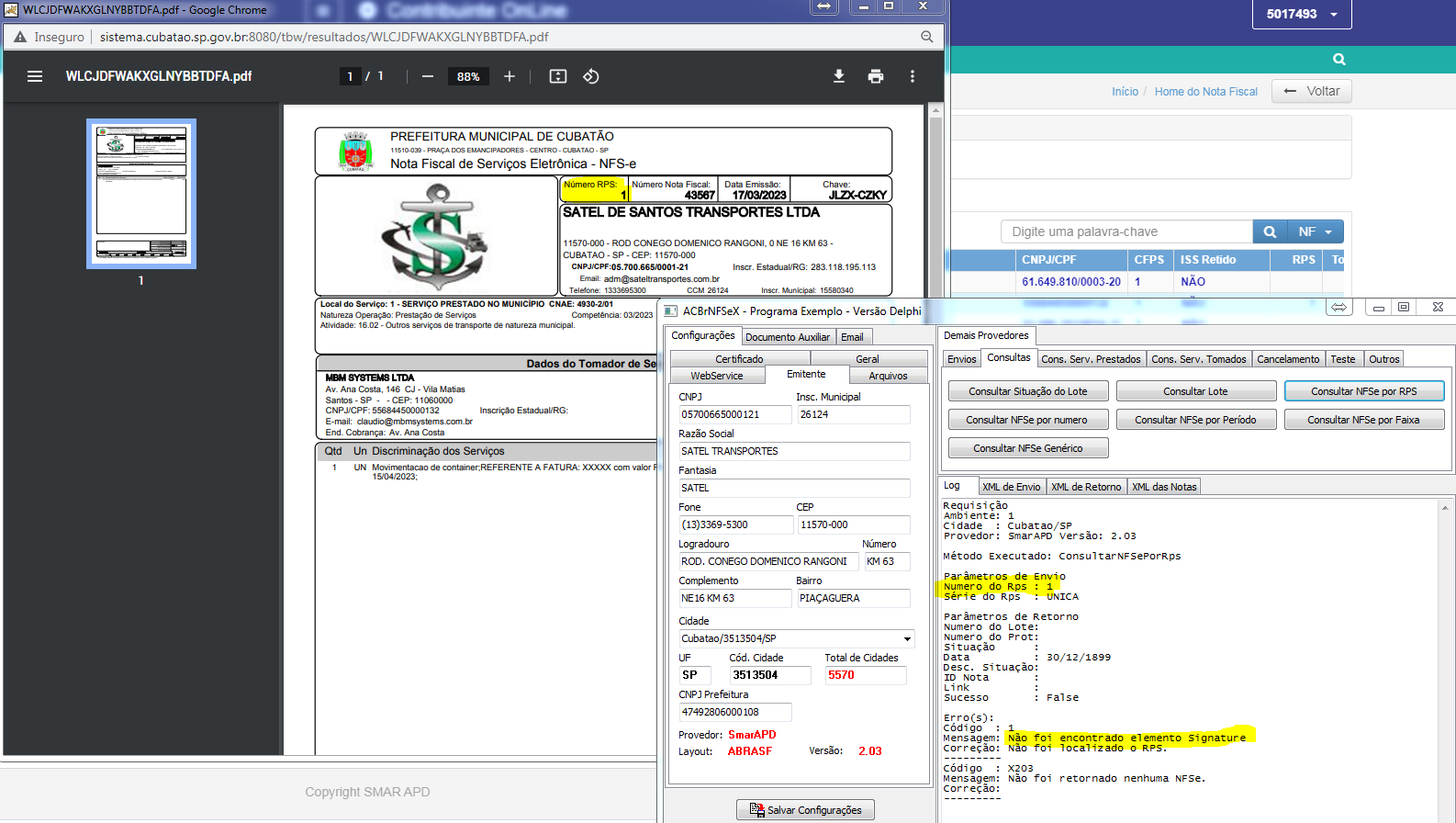Switch to the Envios tab
This screenshot has width=1456, height=823.
click(x=962, y=359)
